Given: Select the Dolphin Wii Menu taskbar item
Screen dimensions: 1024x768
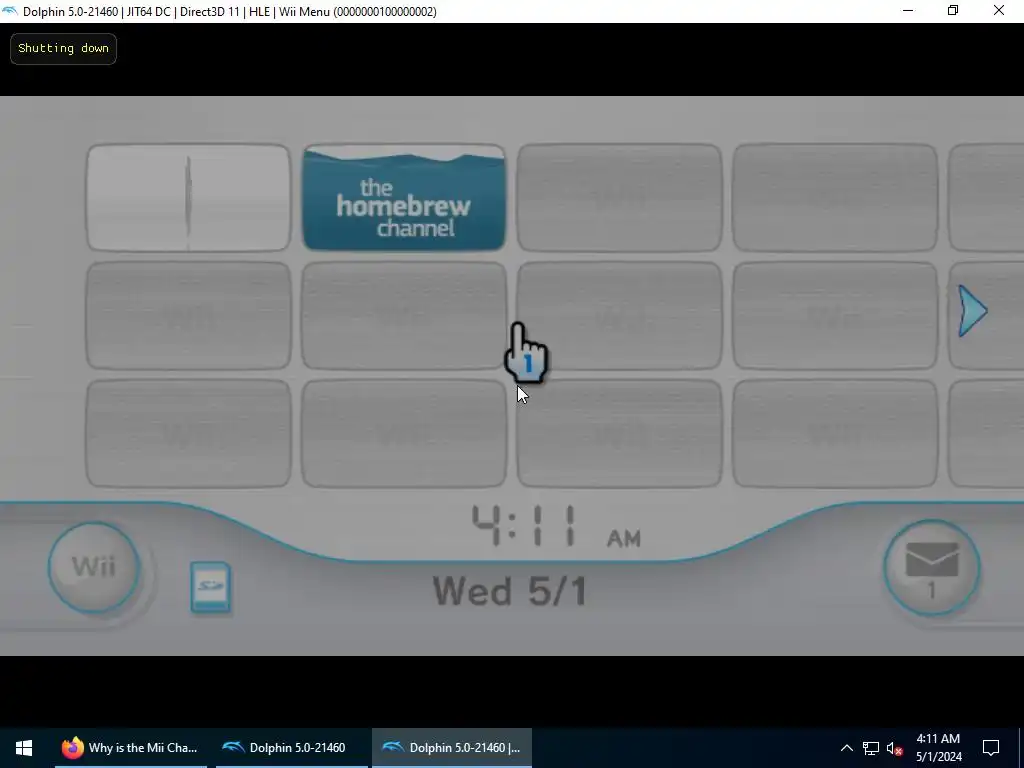Looking at the screenshot, I should (x=452, y=748).
